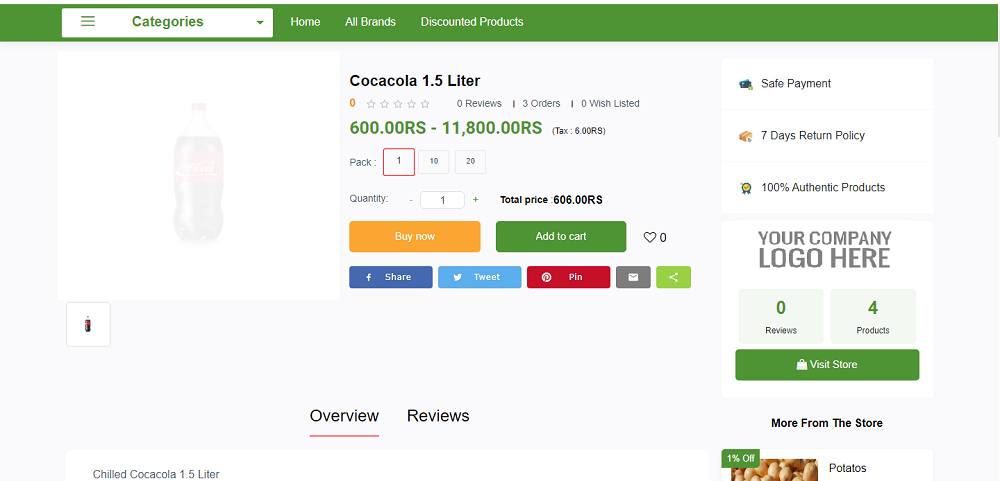Click the More From The Store heading
The height and width of the screenshot is (481, 1000).
pyautogui.click(x=827, y=423)
